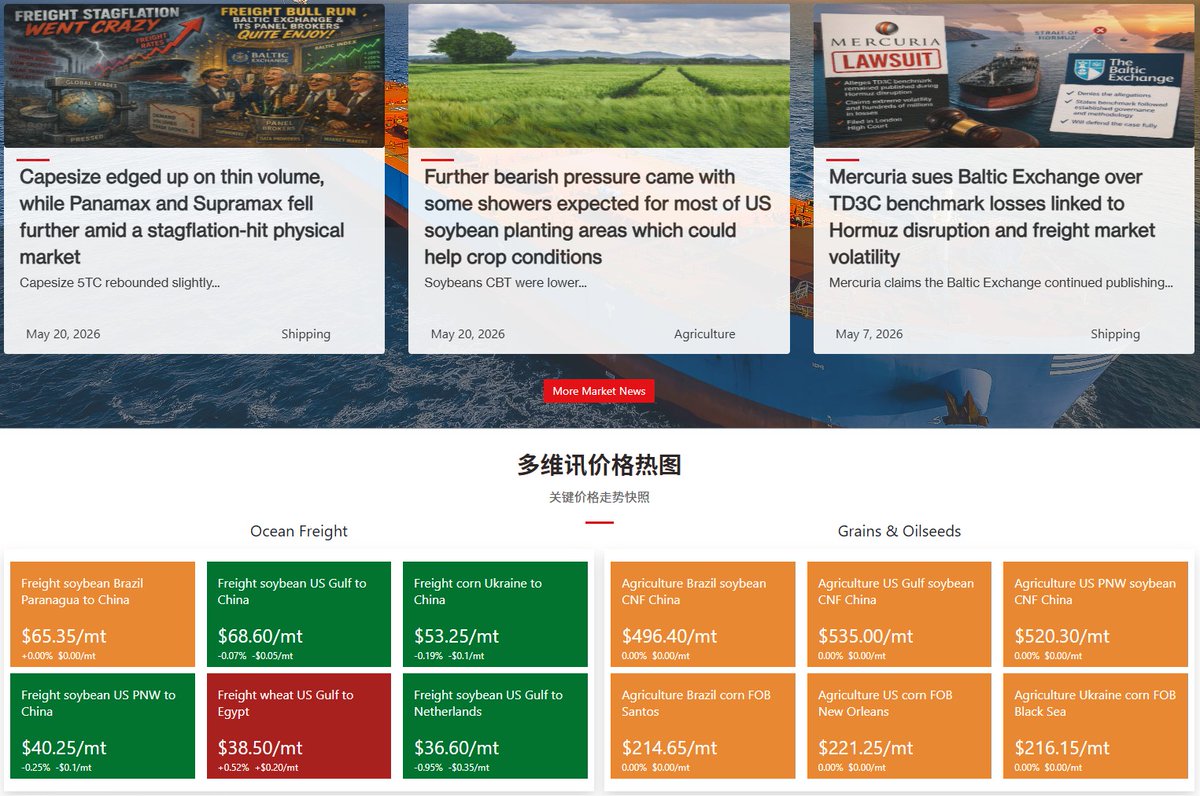The image size is (1200, 796).
Task: Read the Mercuria sues Baltic Exchange headline
Action: tap(992, 217)
